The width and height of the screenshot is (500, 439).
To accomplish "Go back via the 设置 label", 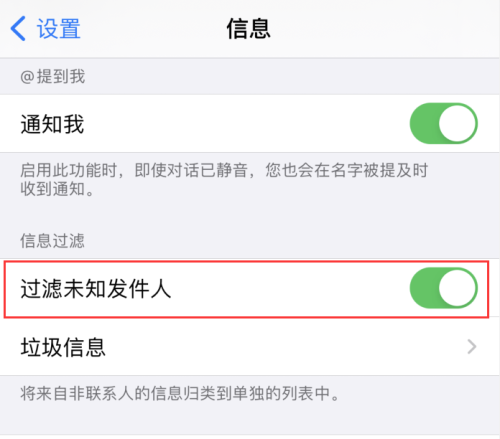I will point(59,29).
